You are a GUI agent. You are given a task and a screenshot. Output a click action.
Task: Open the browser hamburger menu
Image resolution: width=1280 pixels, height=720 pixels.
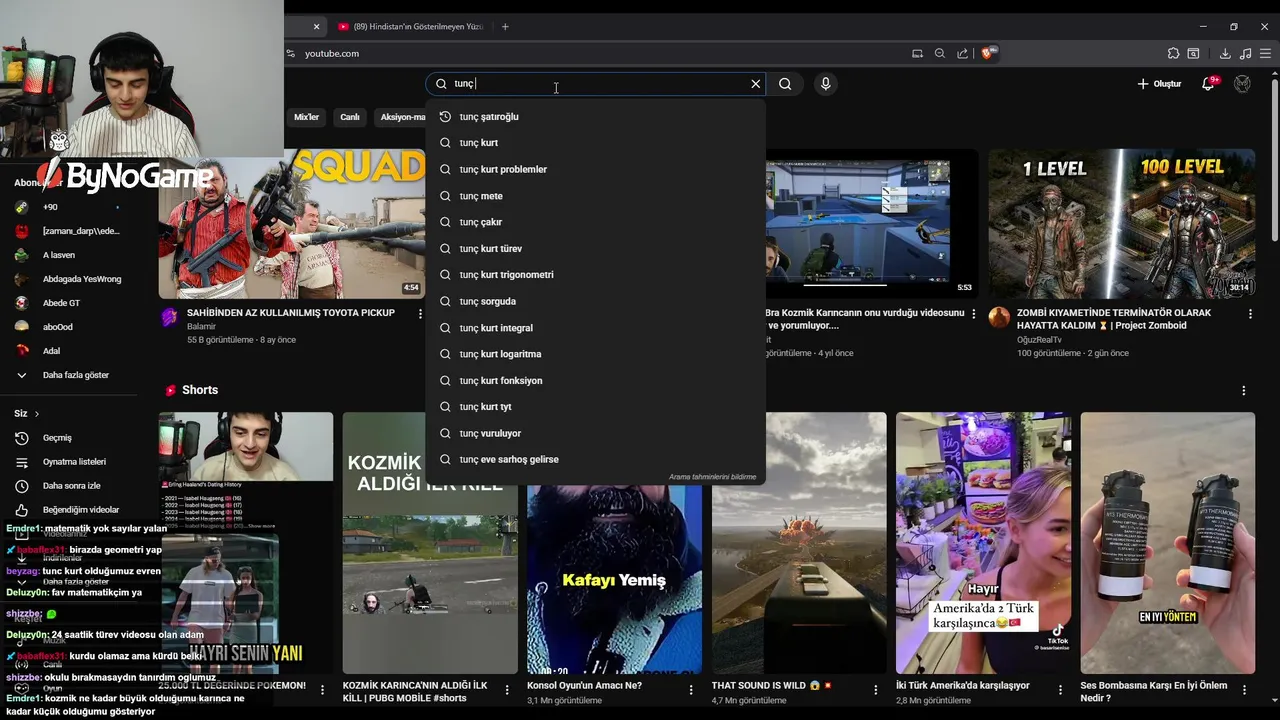pos(1266,53)
